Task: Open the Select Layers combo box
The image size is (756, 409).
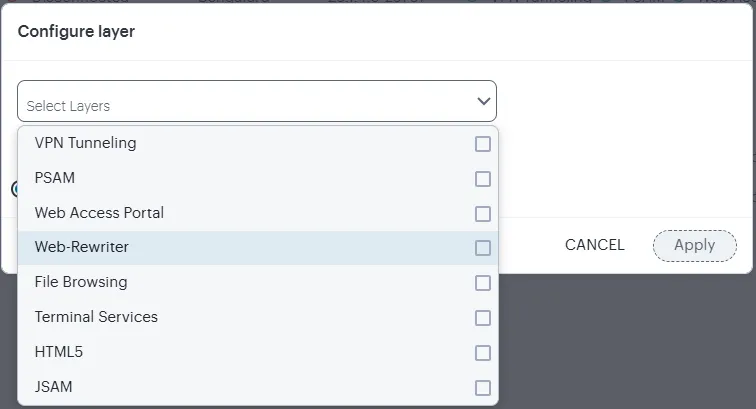Action: point(256,101)
